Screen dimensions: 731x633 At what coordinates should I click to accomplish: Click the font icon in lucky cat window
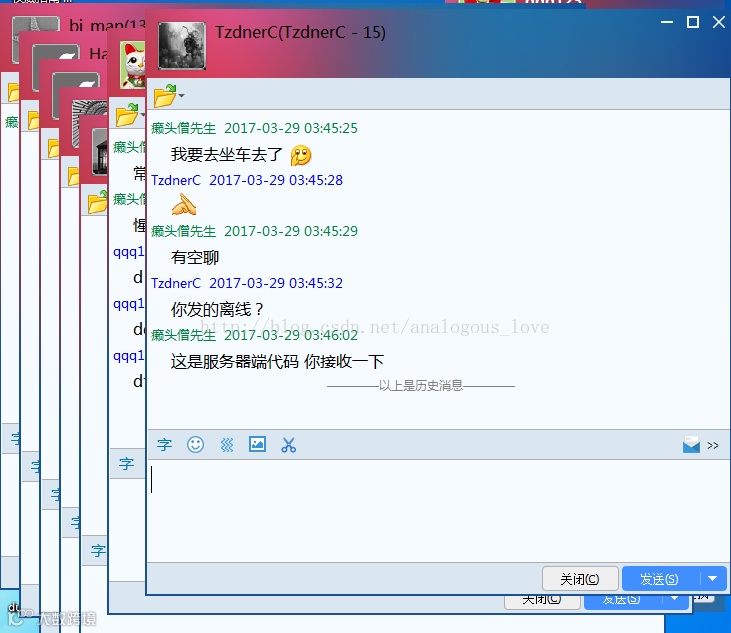pyautogui.click(x=126, y=464)
